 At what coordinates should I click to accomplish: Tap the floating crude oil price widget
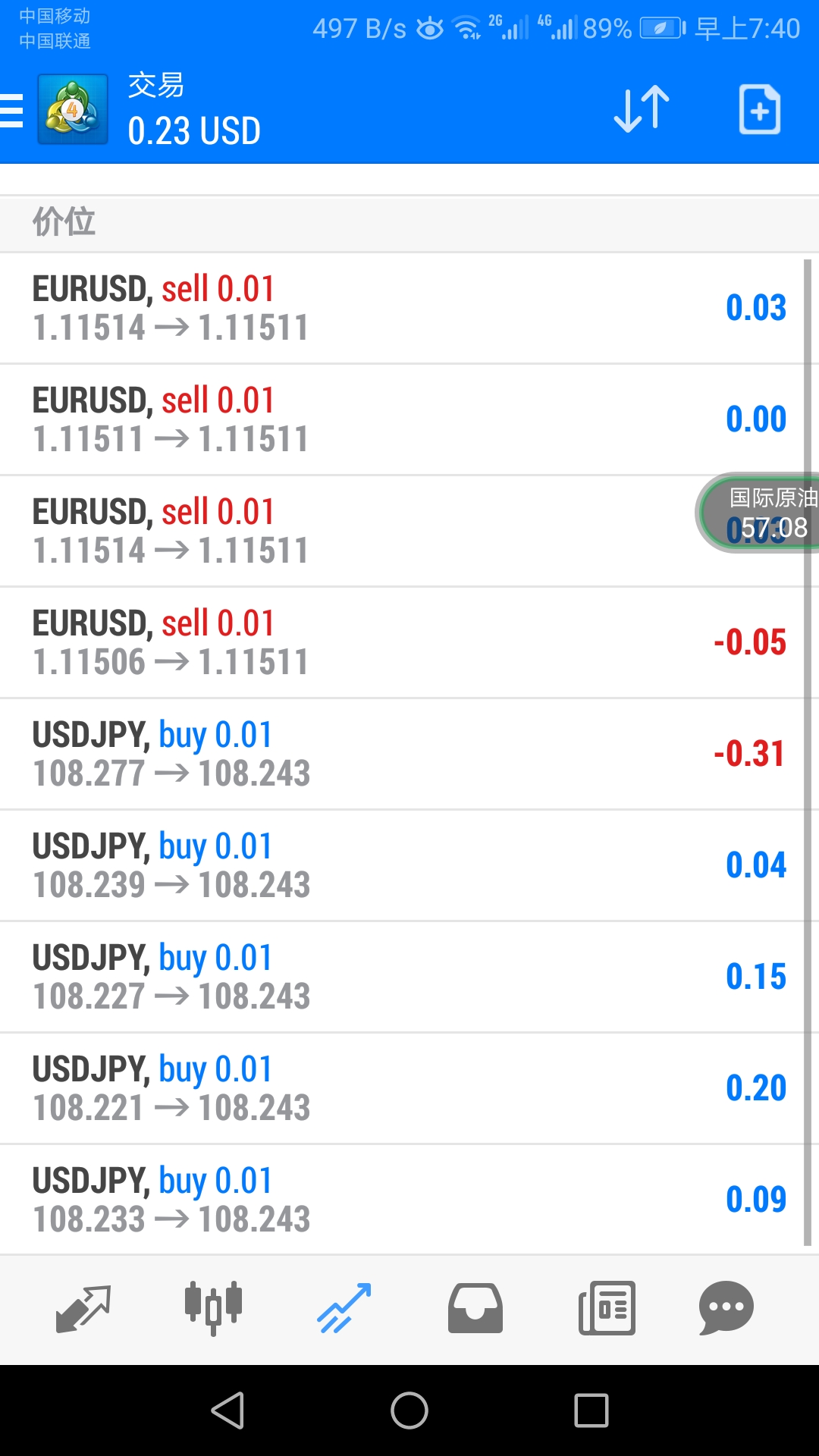(758, 513)
